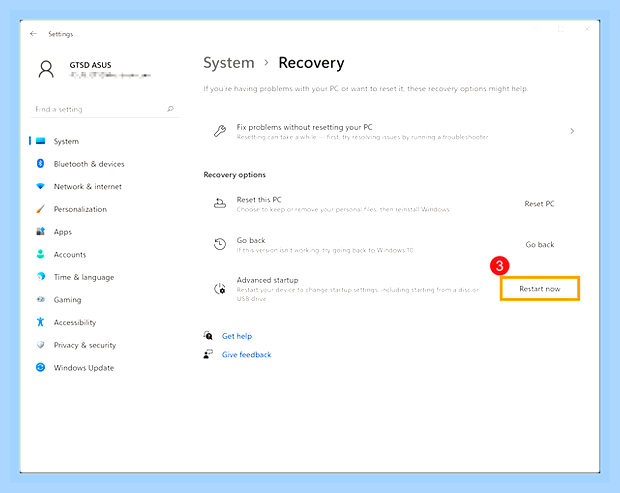Click the Advanced startup title

[x=267, y=280]
